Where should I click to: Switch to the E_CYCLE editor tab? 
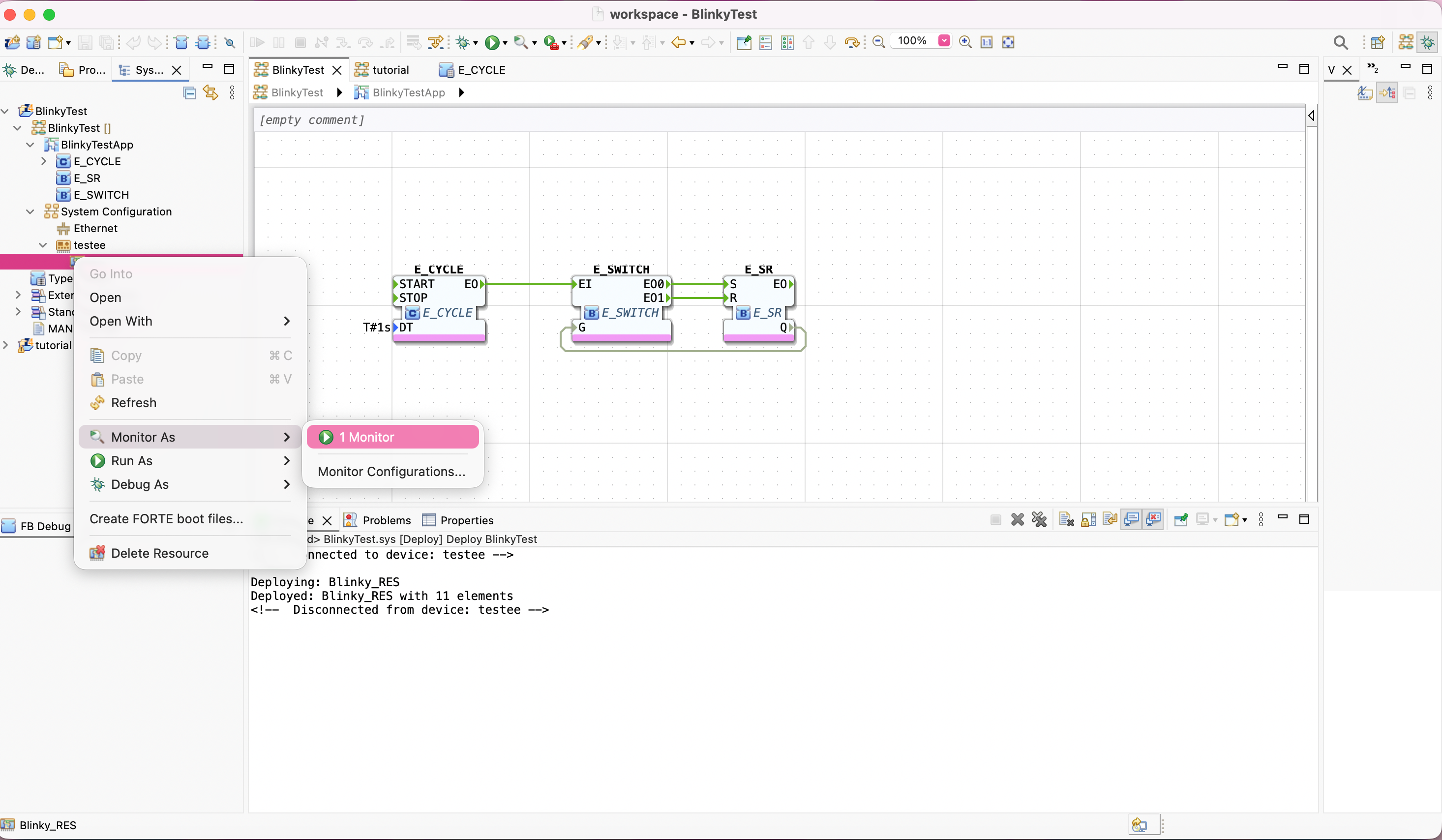pyautogui.click(x=472, y=70)
